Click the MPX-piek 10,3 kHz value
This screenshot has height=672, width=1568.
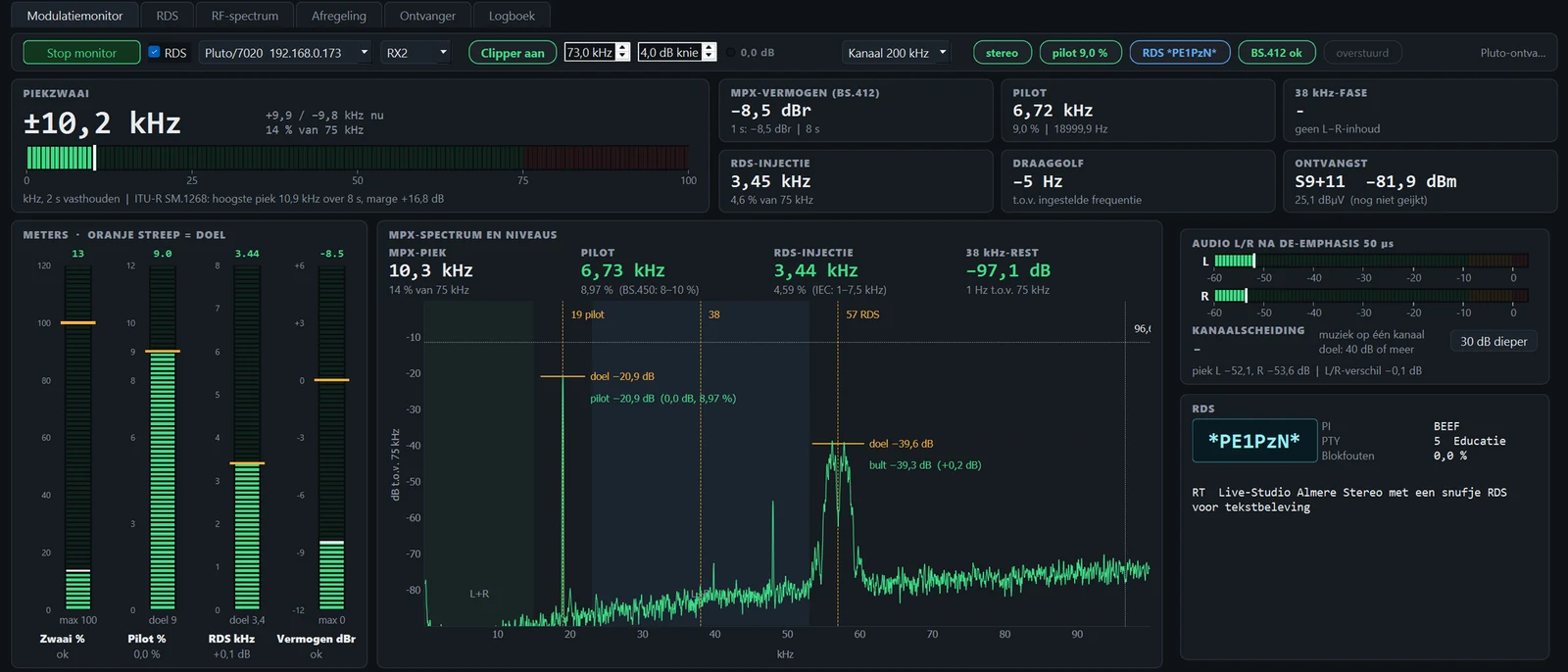point(431,270)
